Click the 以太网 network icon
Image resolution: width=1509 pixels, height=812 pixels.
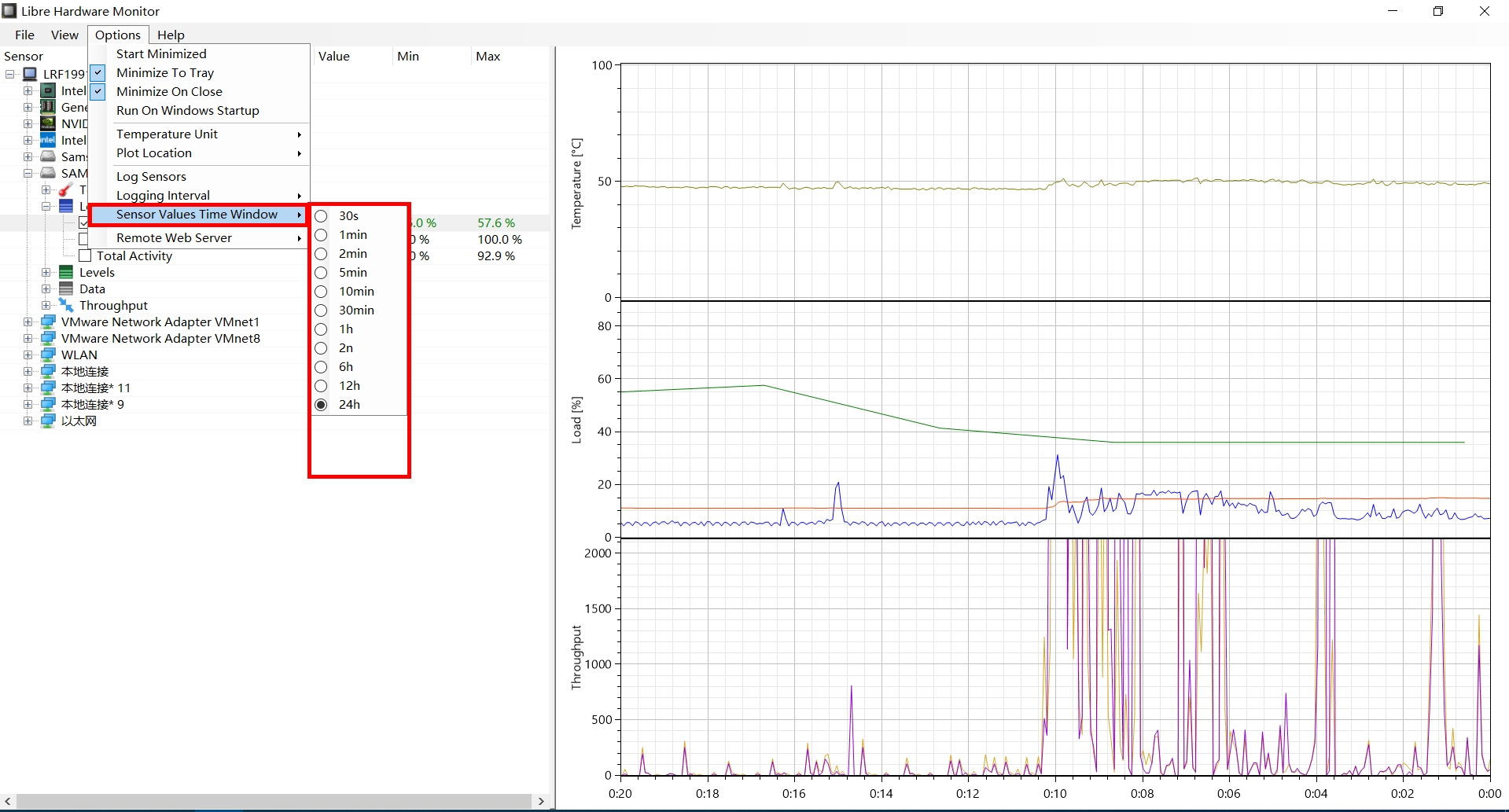48,421
